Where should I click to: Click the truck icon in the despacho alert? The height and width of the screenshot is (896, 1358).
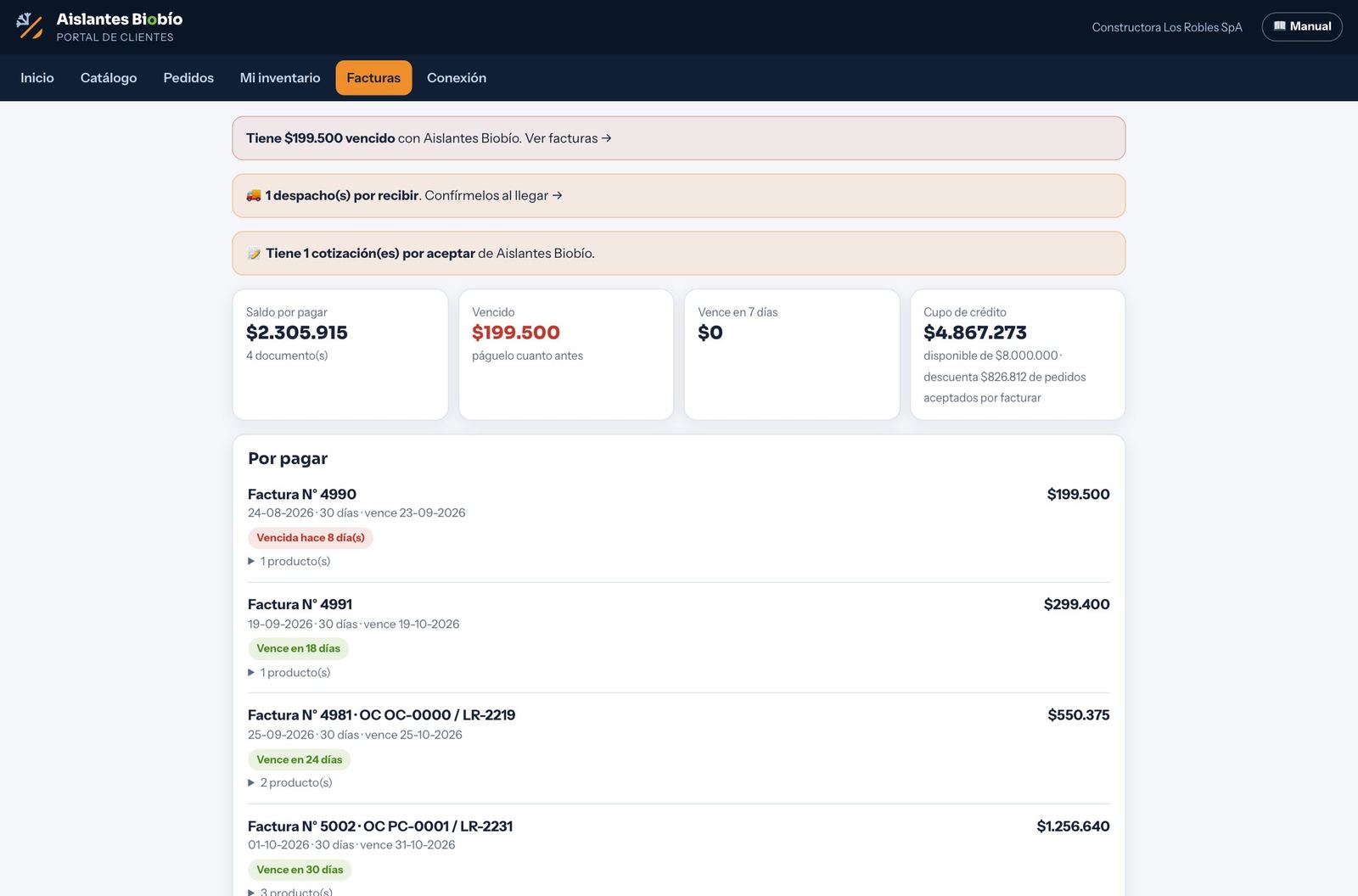coord(254,195)
